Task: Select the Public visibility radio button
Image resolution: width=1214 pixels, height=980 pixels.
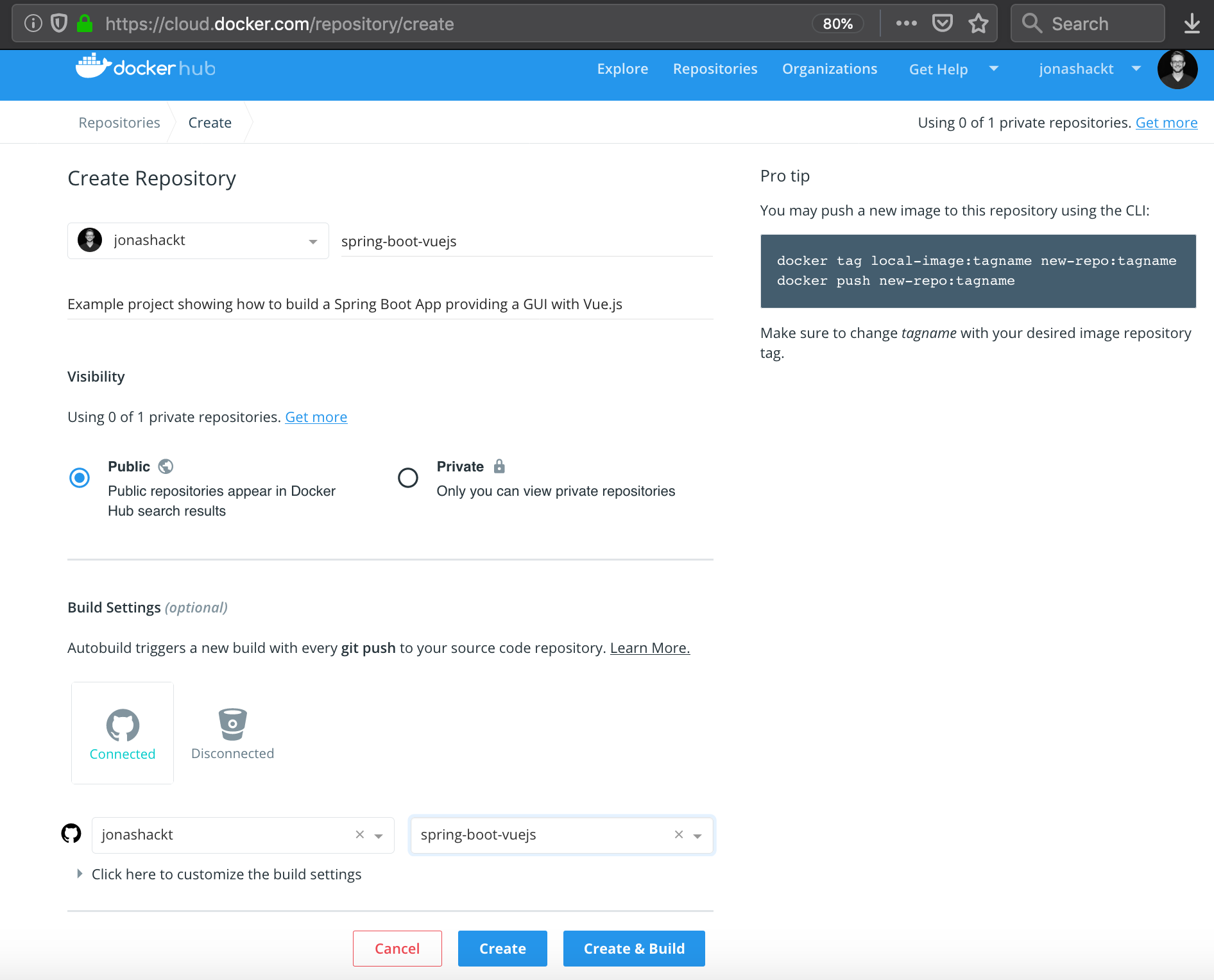Action: pyautogui.click(x=79, y=477)
